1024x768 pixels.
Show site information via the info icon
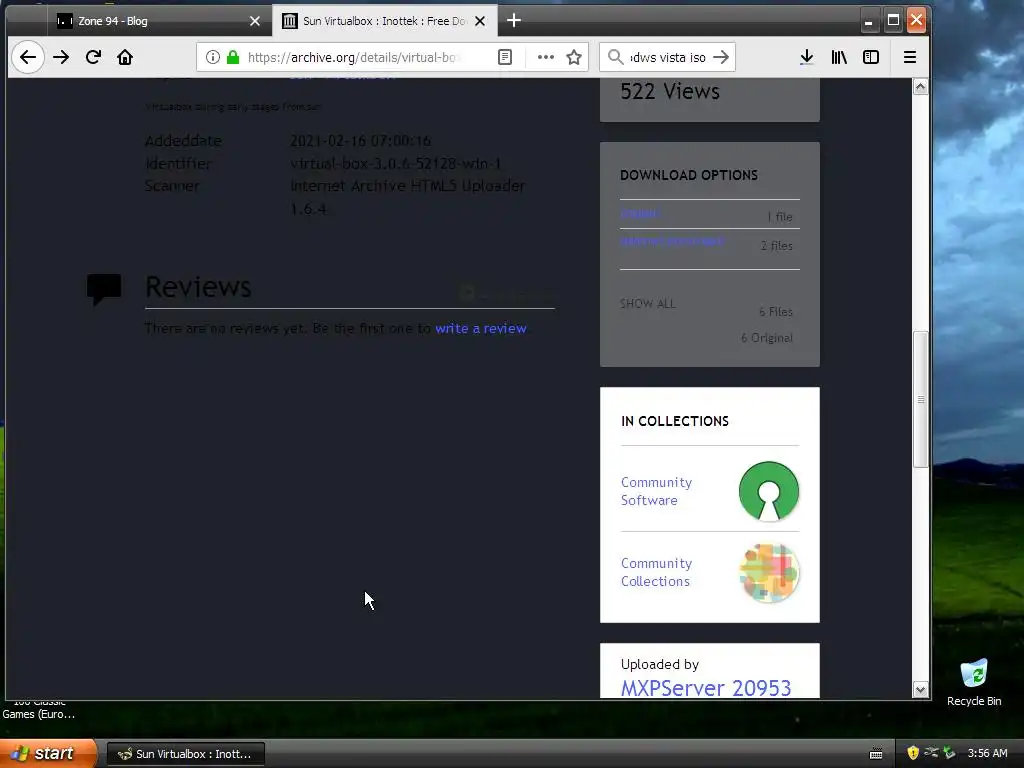click(212, 57)
